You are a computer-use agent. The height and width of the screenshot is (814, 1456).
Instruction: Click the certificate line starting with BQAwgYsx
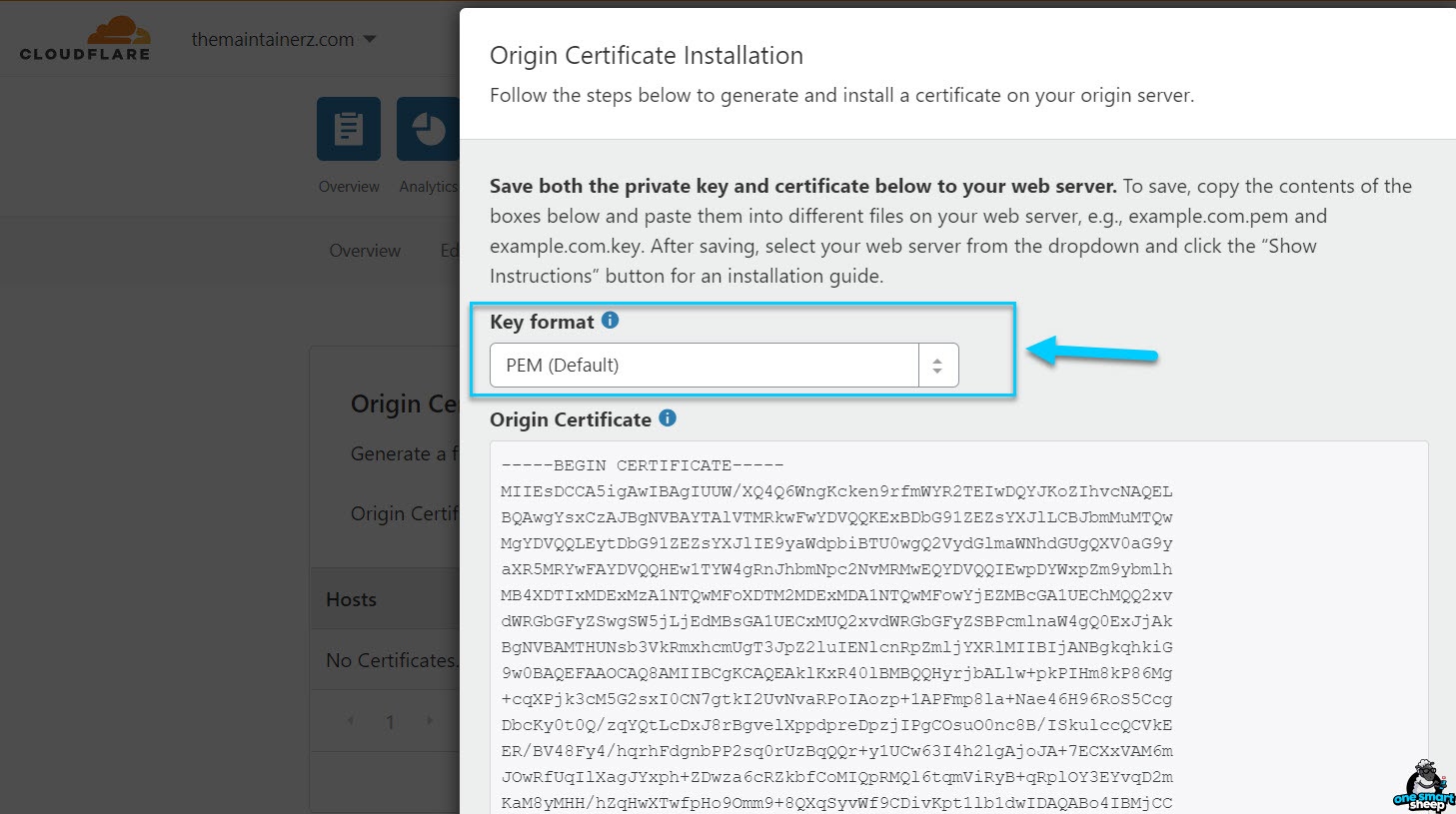(837, 517)
